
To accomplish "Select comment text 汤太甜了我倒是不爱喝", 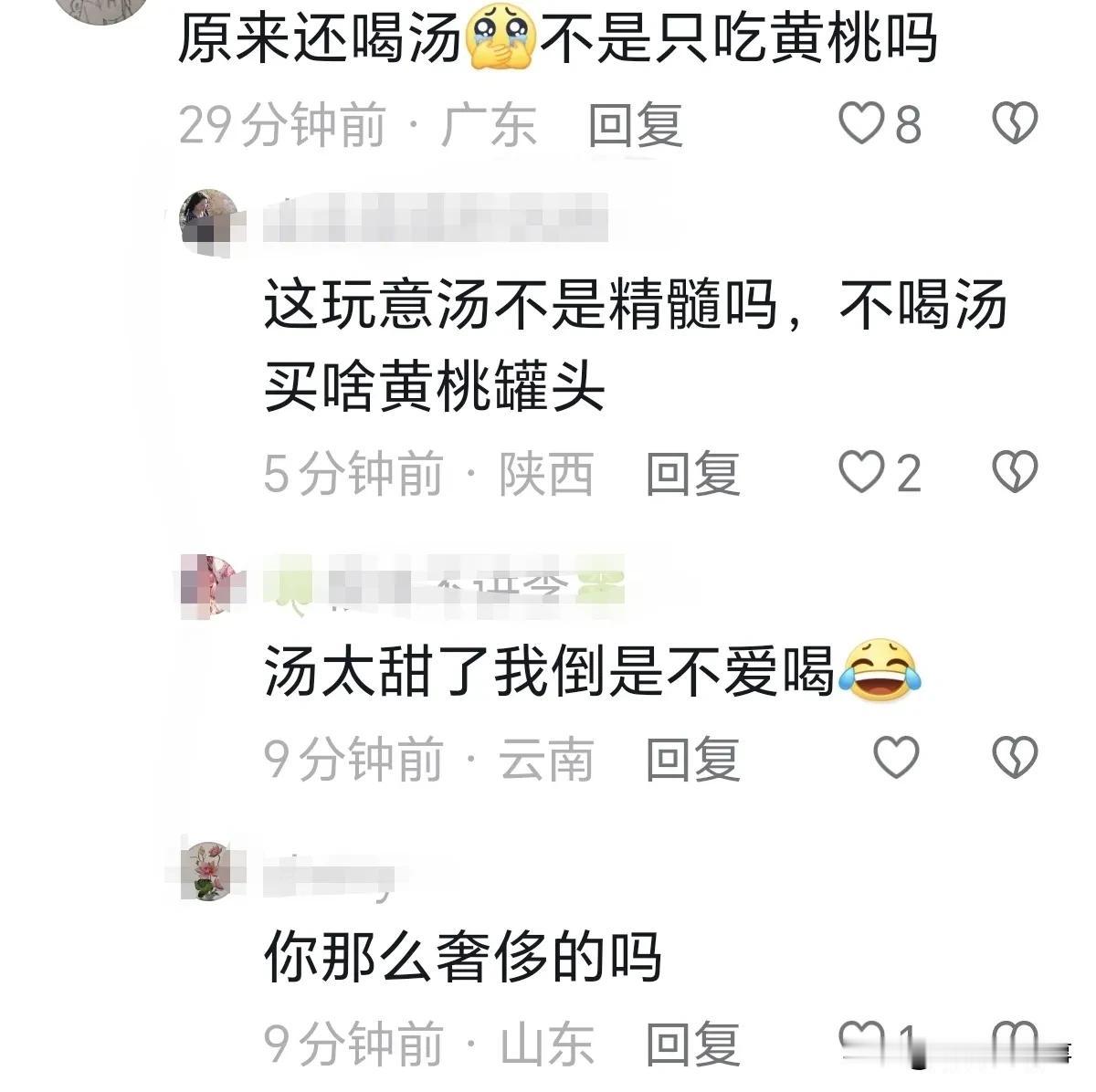I will 550,673.
